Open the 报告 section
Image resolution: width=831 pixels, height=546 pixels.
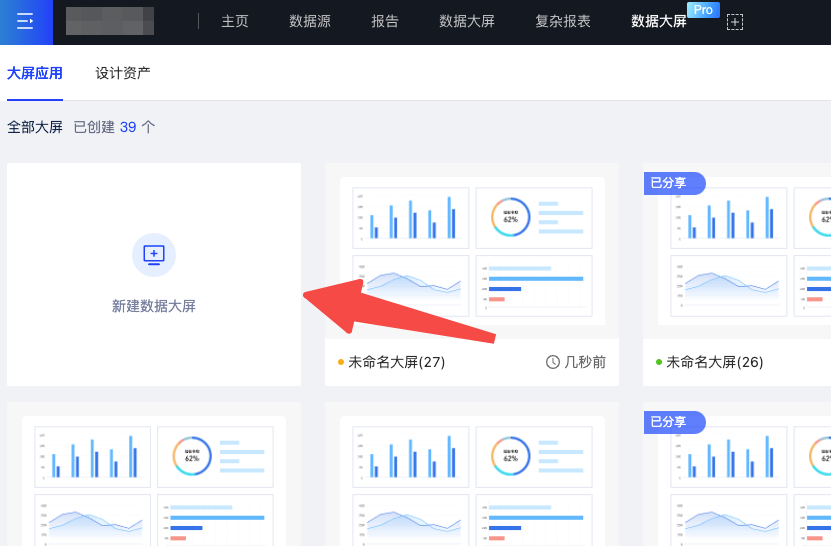[x=385, y=22]
